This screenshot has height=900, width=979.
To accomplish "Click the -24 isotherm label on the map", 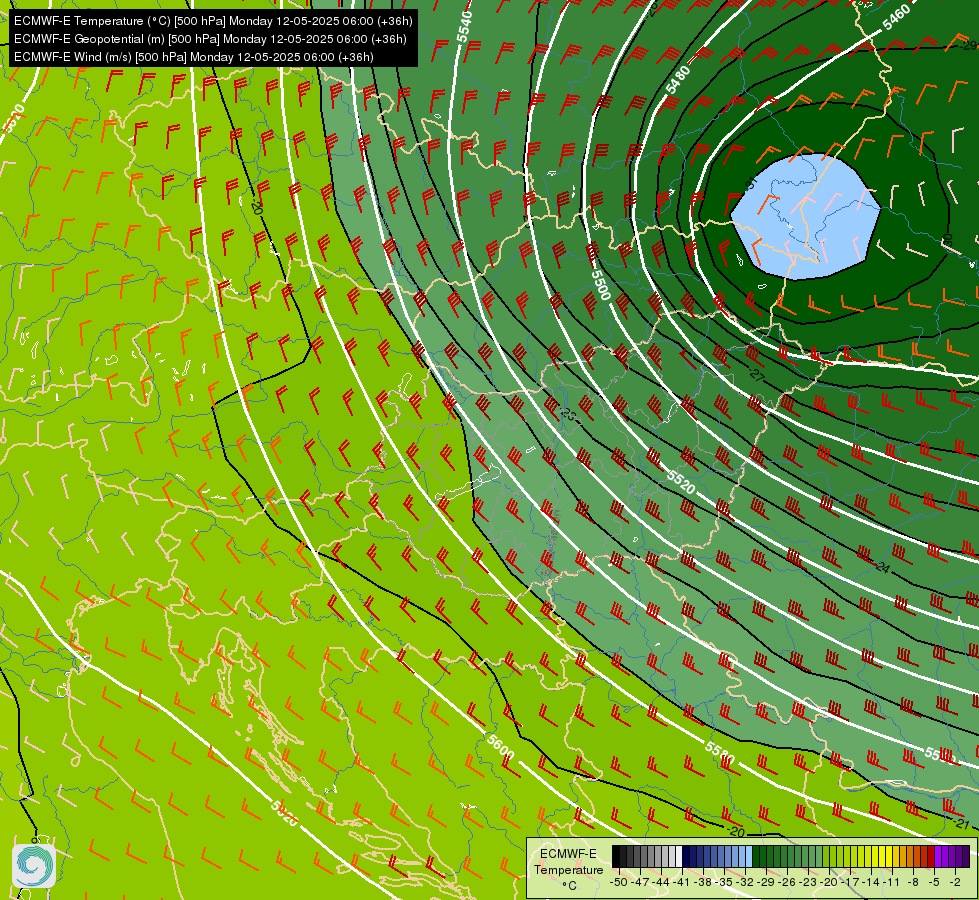I will 881,567.
